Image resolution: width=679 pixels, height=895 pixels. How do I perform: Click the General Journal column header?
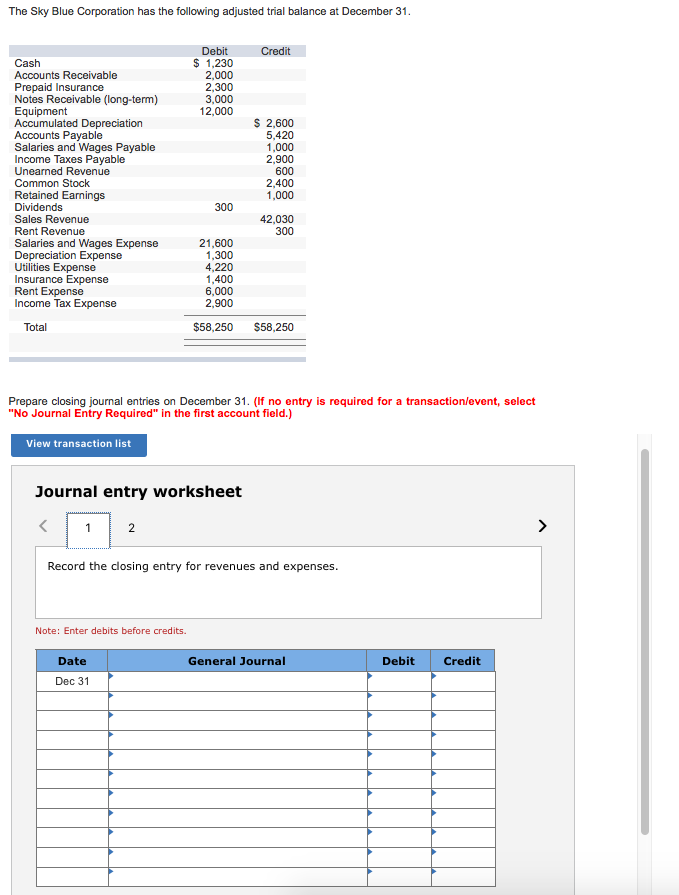coord(237,661)
